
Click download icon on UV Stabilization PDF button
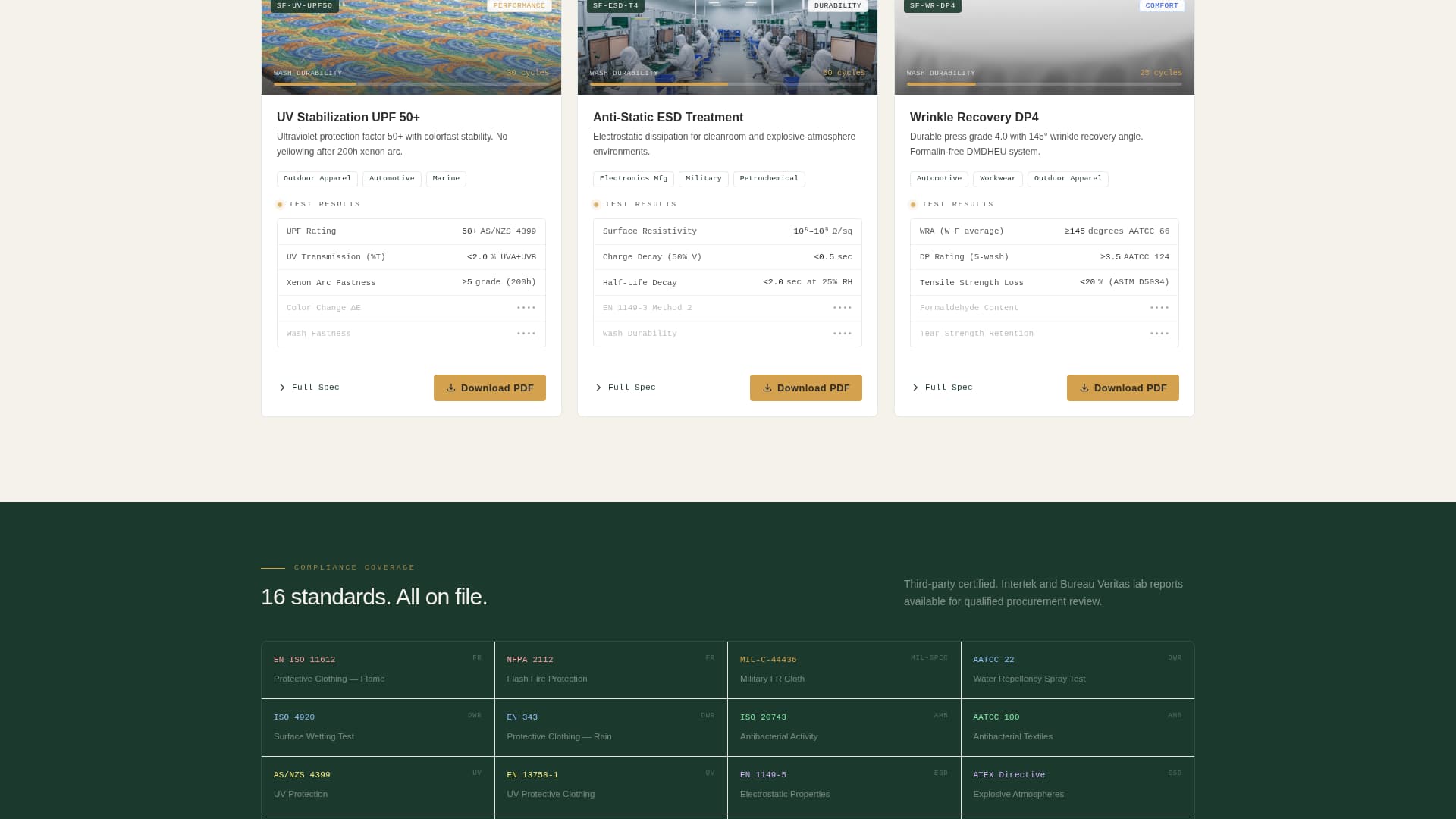point(451,388)
